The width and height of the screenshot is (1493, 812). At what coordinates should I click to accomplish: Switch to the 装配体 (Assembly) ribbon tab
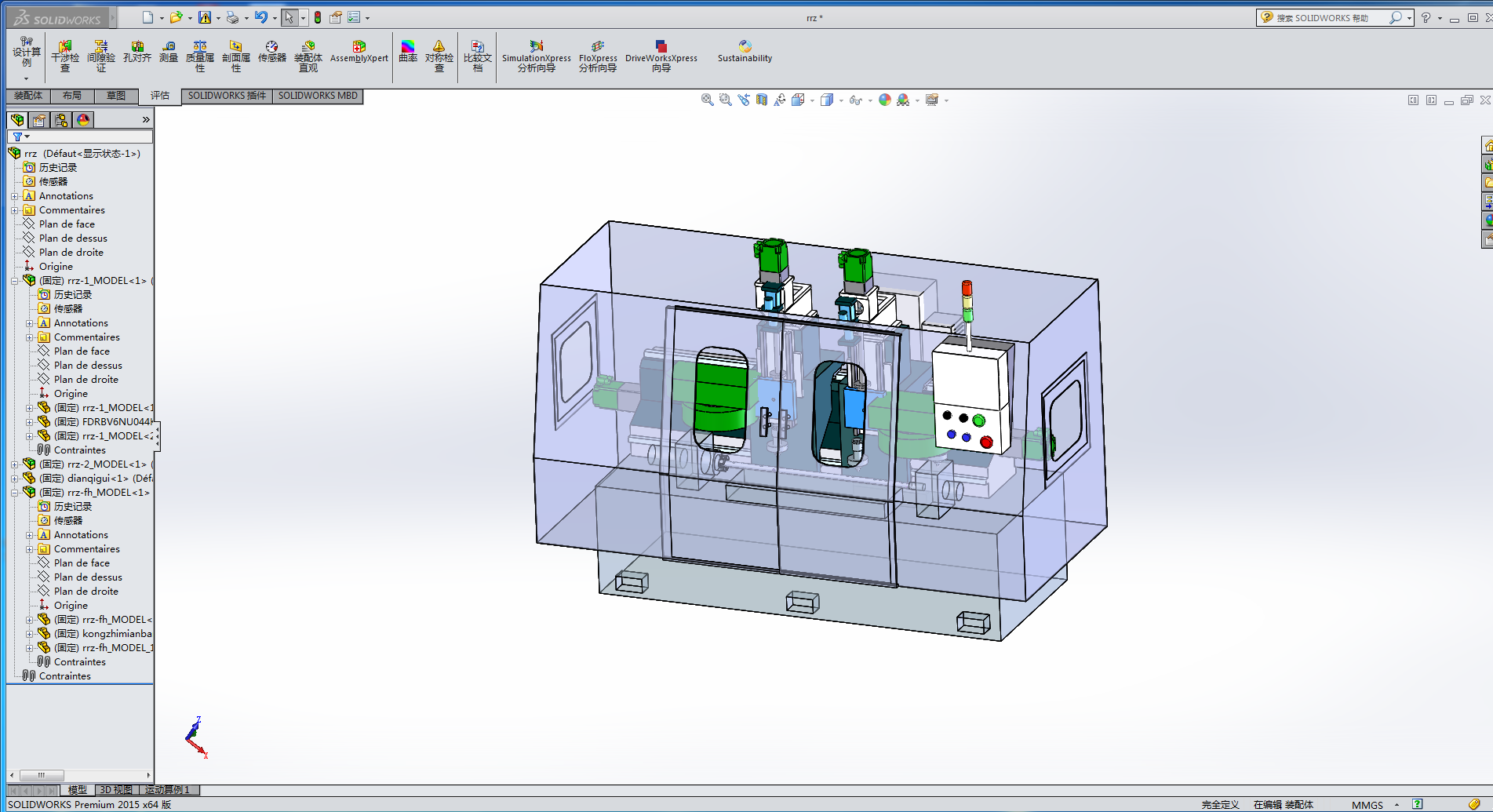(x=28, y=96)
